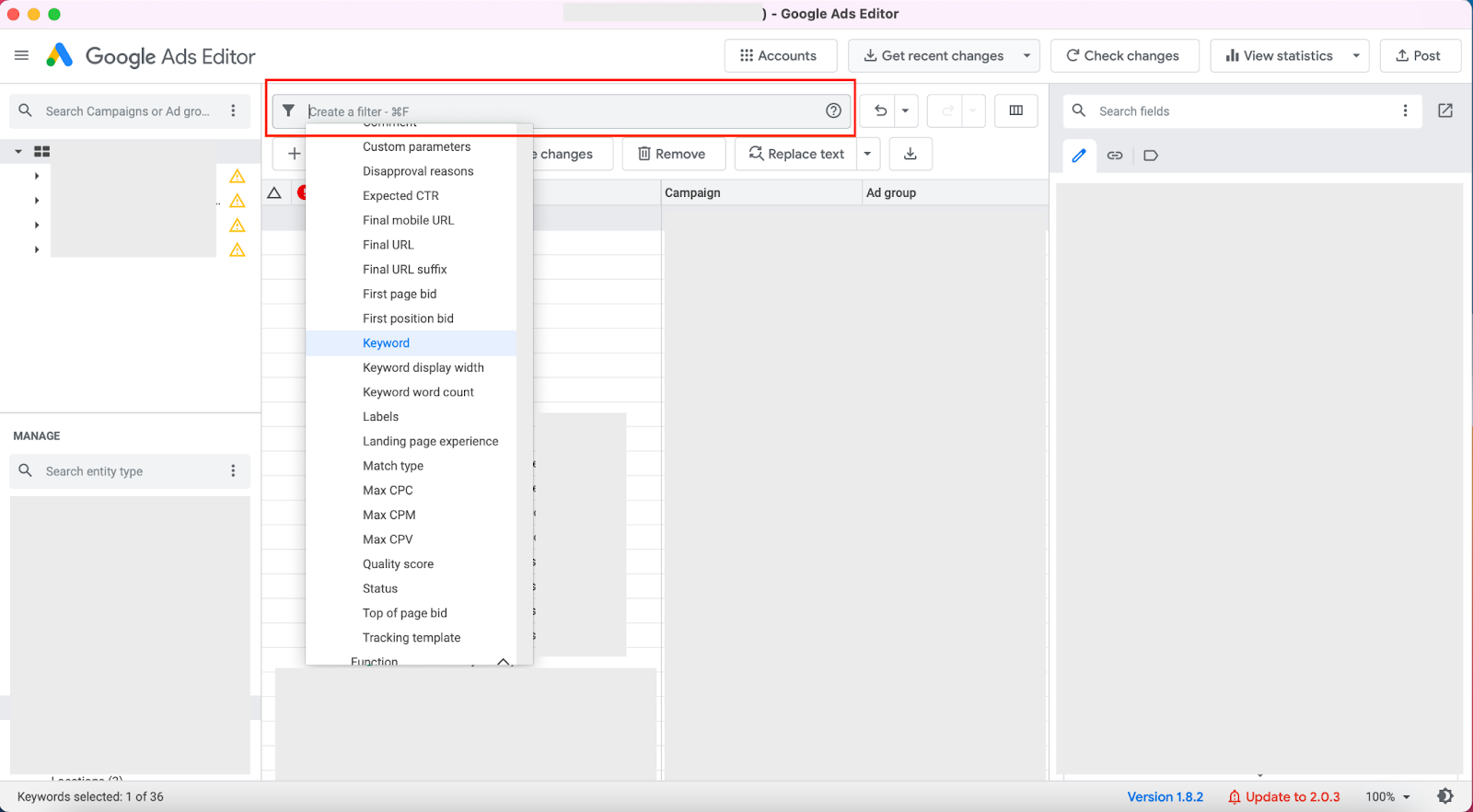Toggle the dark mode theme icon
This screenshot has width=1473, height=812.
pos(1445,796)
